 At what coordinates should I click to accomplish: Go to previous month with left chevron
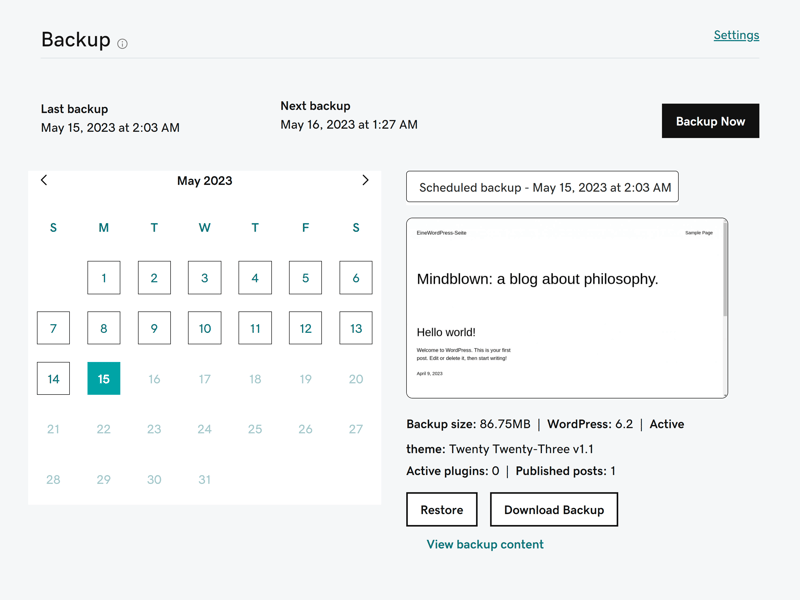(x=44, y=180)
